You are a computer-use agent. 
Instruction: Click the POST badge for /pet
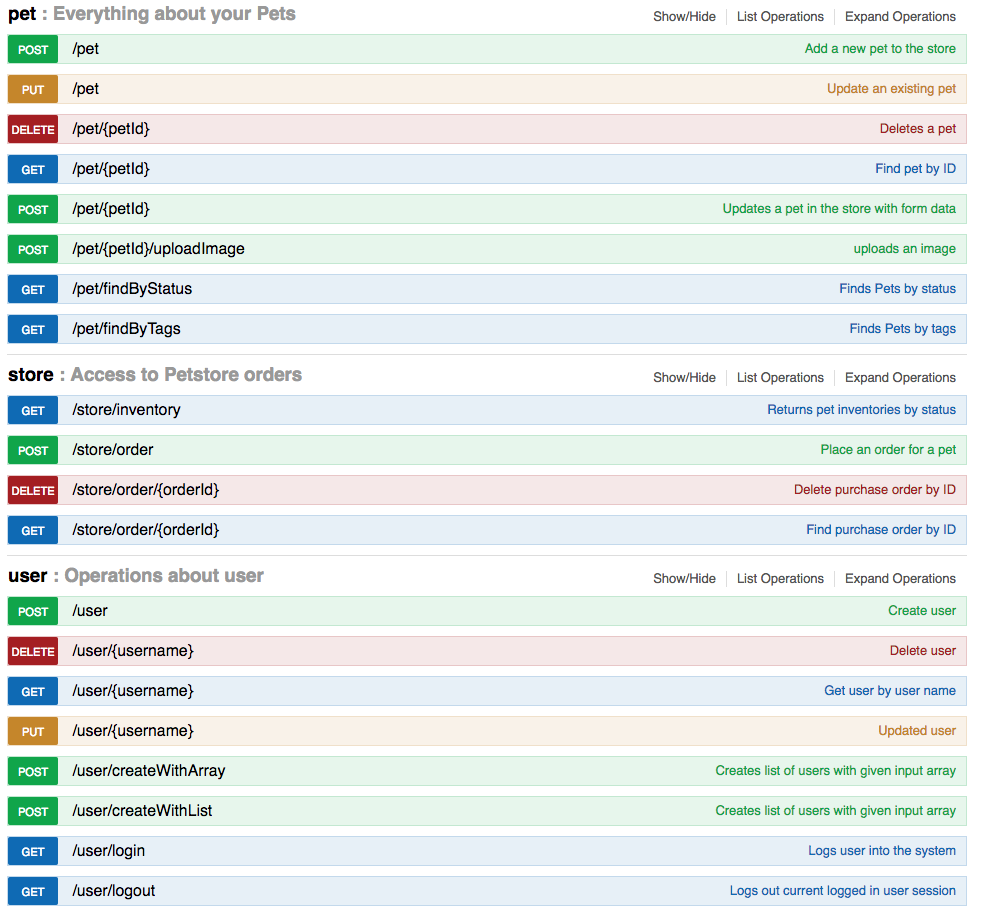point(33,49)
